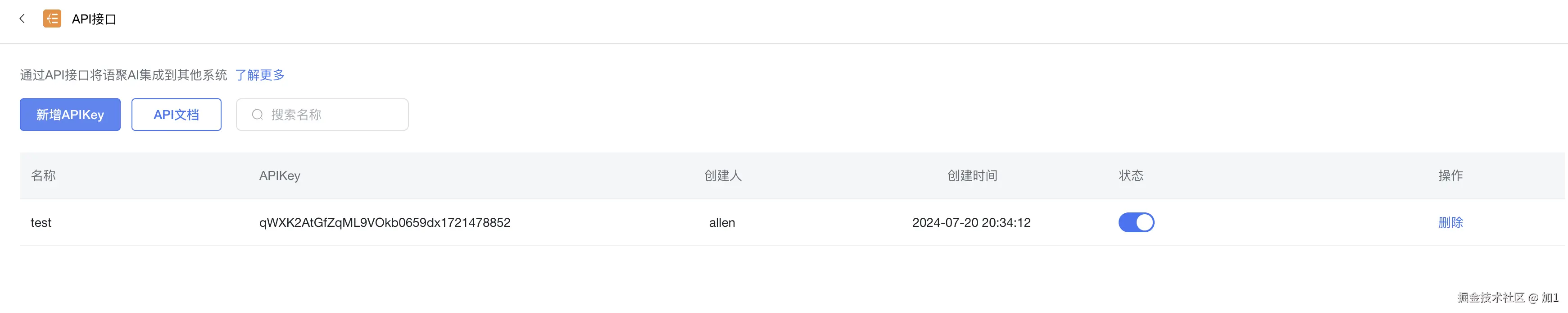Click the API接口 page title

pyautogui.click(x=94, y=19)
